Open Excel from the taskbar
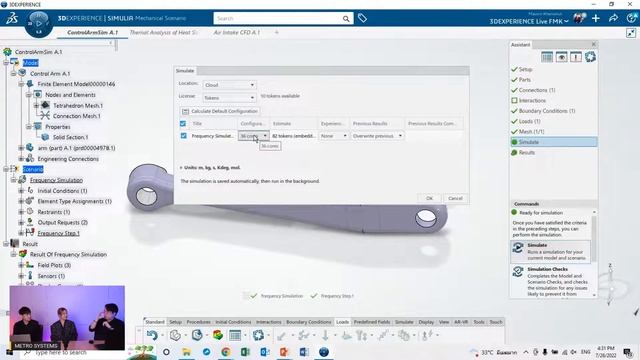 click(245, 352)
